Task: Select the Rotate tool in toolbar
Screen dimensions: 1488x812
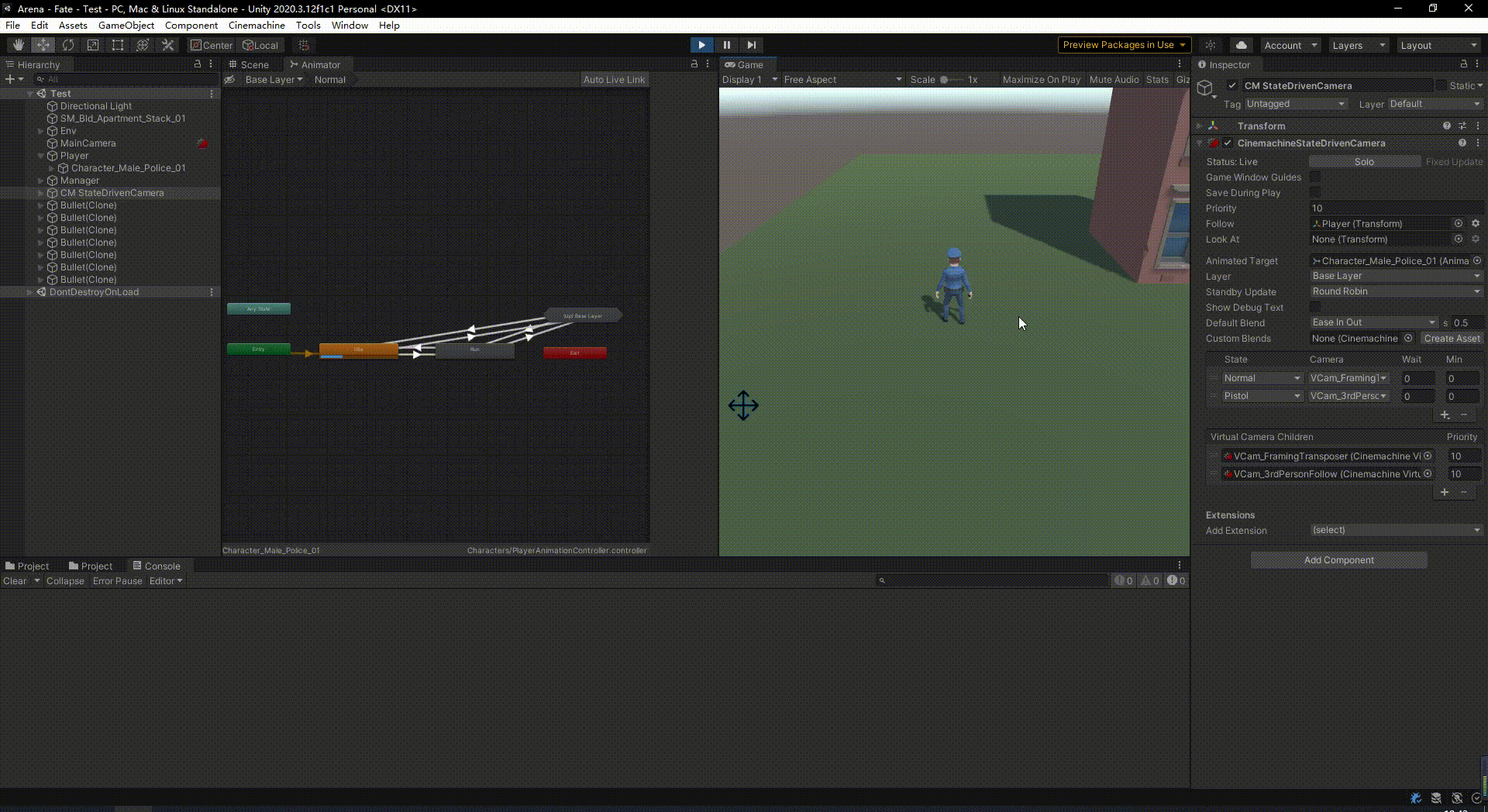Action: pyautogui.click(x=68, y=45)
